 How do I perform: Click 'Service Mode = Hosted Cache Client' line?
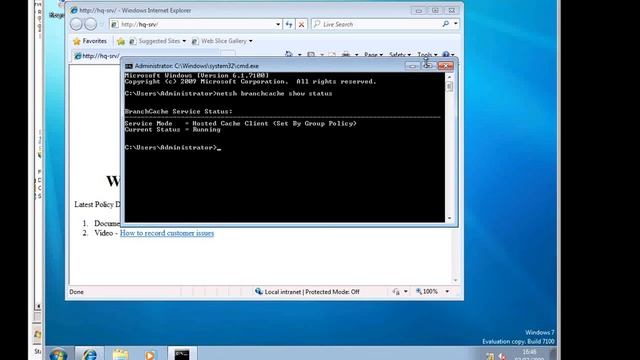pos(241,123)
